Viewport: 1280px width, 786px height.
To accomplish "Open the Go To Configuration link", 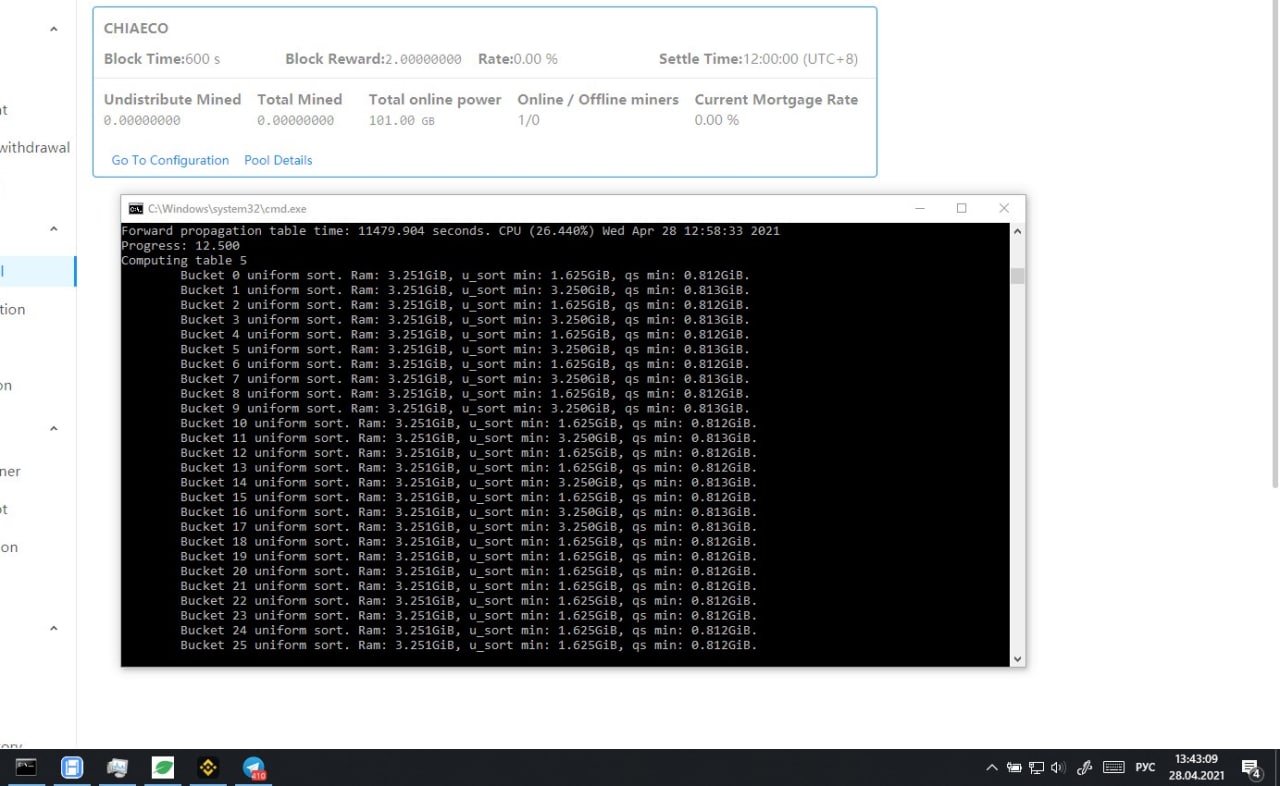I will [170, 160].
